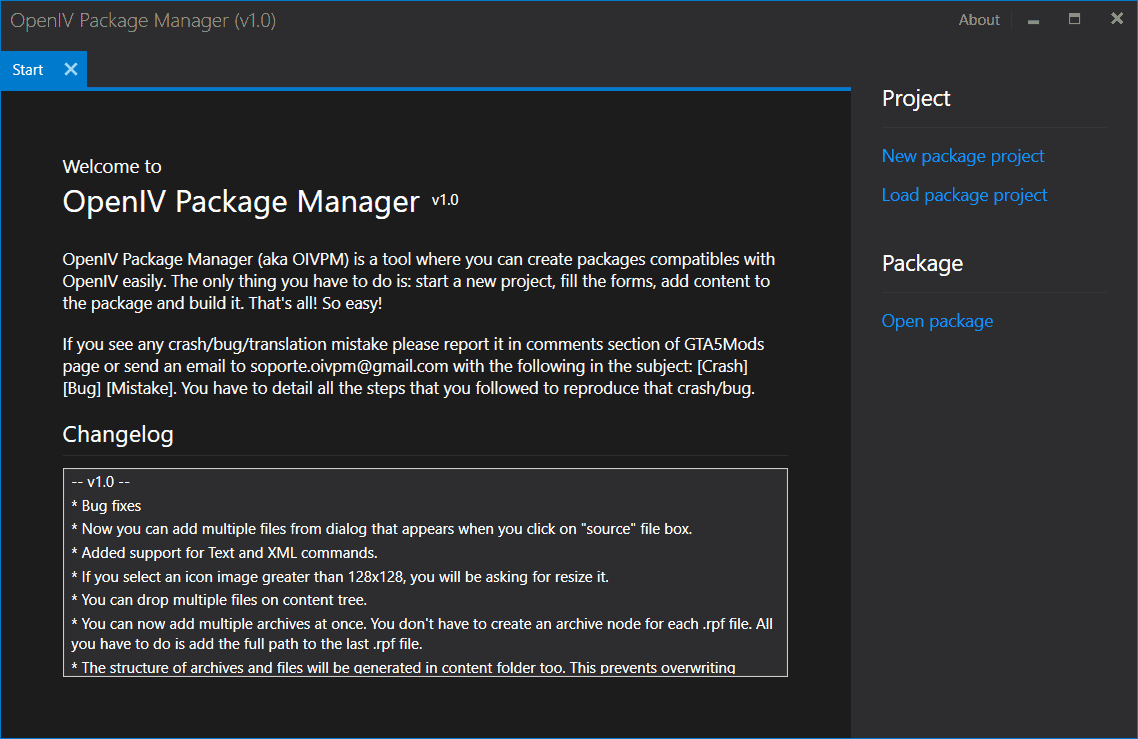Click the Open package link

pyautogui.click(x=937, y=321)
